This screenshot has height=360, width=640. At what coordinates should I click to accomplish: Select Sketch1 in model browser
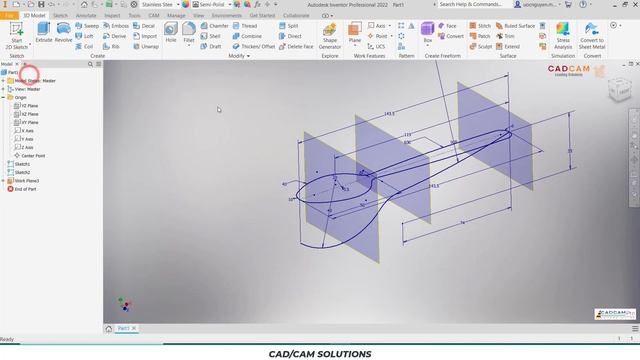point(19,164)
